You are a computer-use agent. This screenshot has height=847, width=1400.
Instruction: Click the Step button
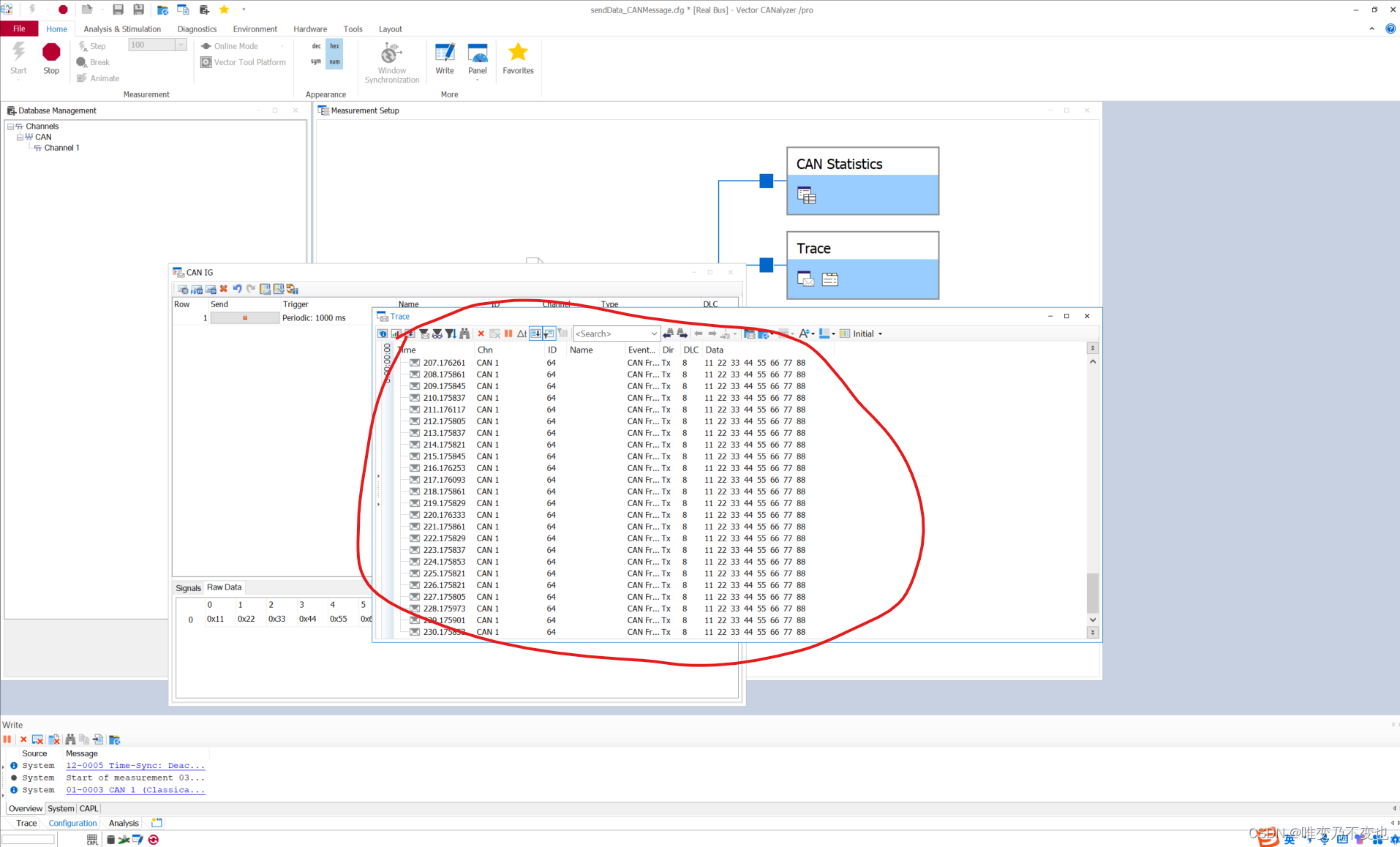pyautogui.click(x=92, y=46)
